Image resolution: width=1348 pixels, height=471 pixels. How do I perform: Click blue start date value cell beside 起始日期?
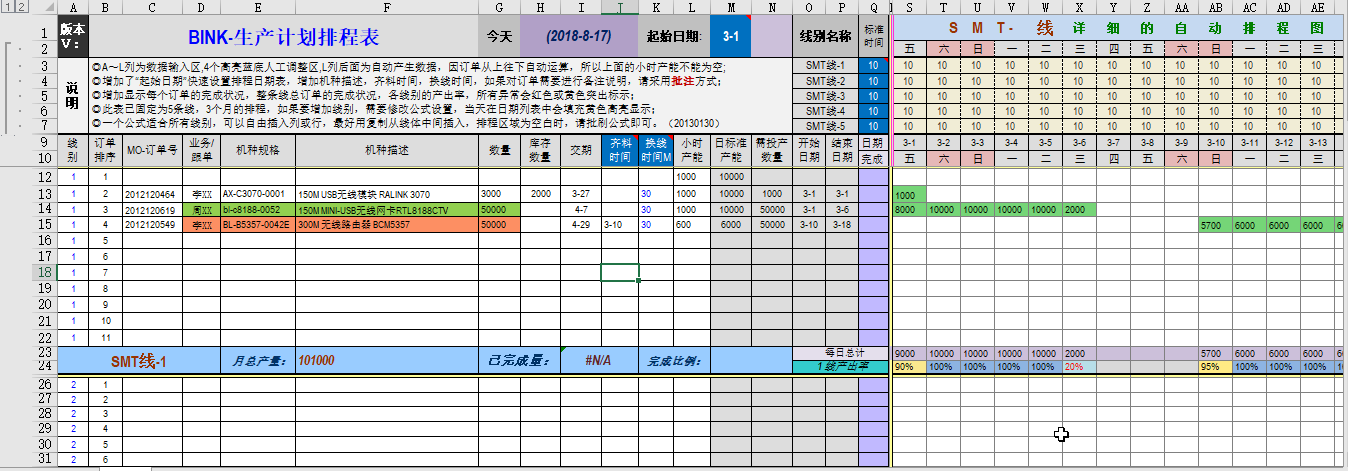point(730,36)
